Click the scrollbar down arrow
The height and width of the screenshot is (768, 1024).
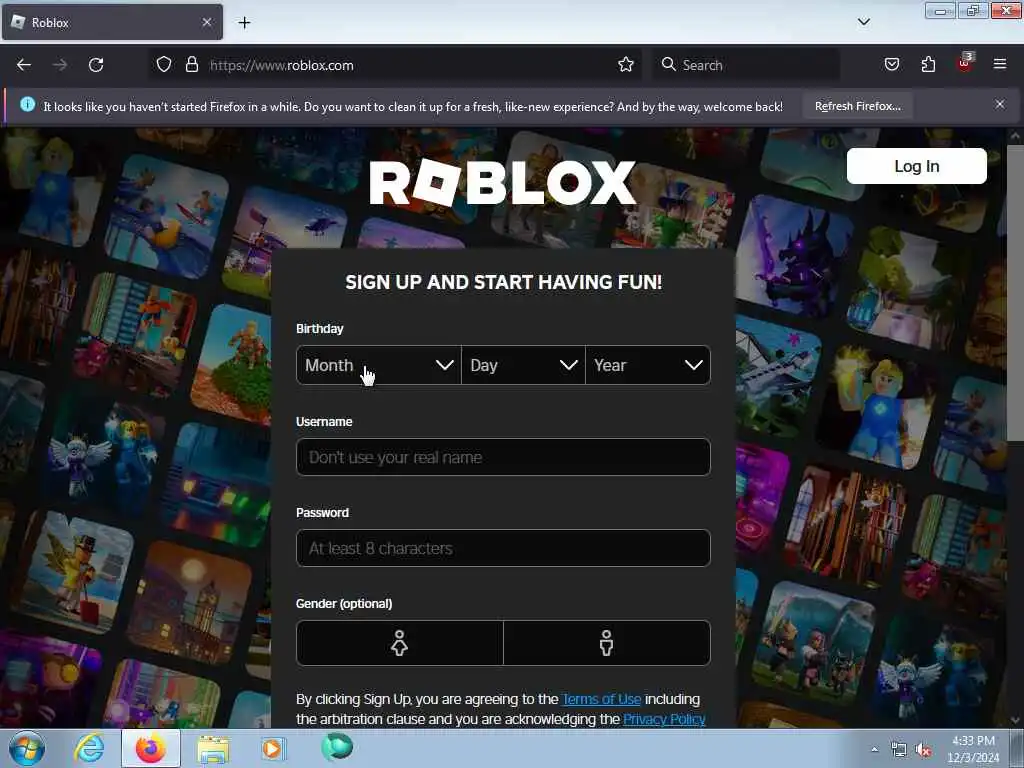pyautogui.click(x=1015, y=720)
